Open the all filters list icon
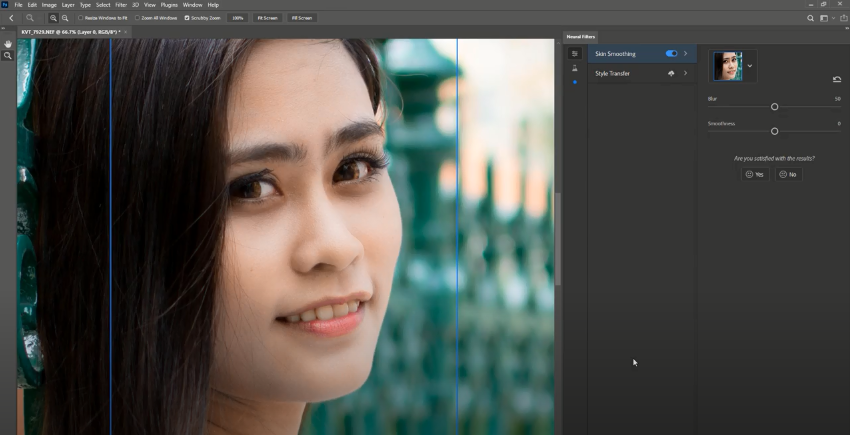The height and width of the screenshot is (435, 850). (x=575, y=53)
